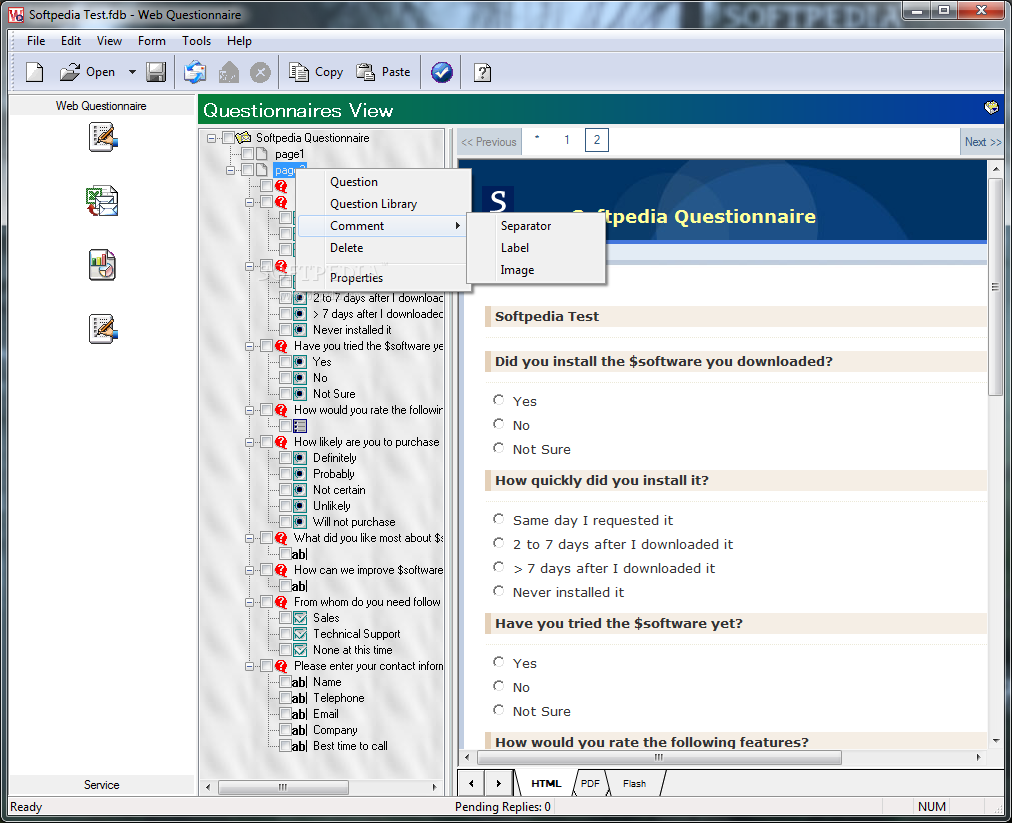1012x823 pixels.
Task: Collapse 'Have you tried the $software' node
Action: click(250, 346)
